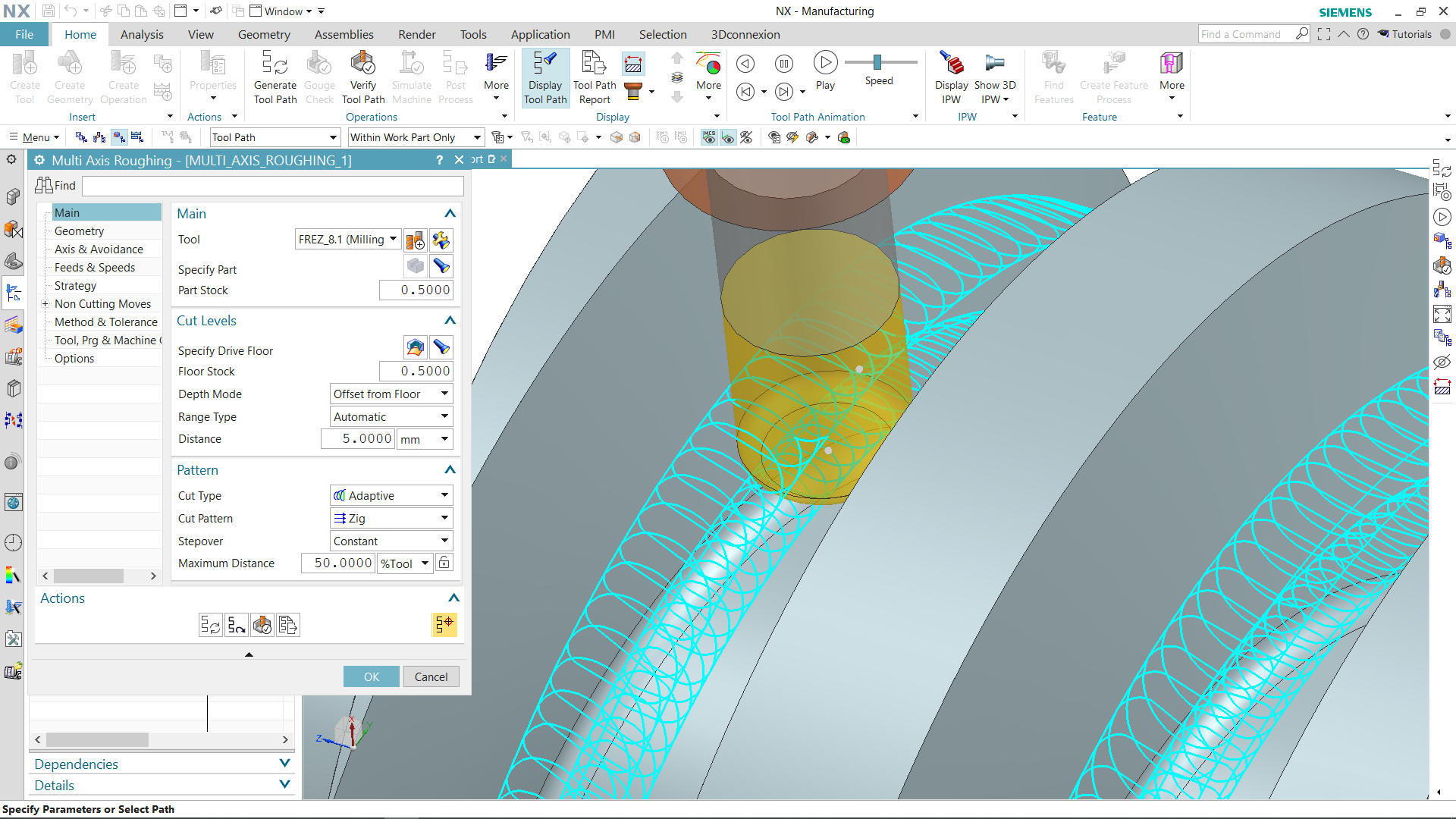Viewport: 1456px width, 819px height.
Task: Click Cancel in Multi Axis Roughing dialog
Action: point(431,676)
